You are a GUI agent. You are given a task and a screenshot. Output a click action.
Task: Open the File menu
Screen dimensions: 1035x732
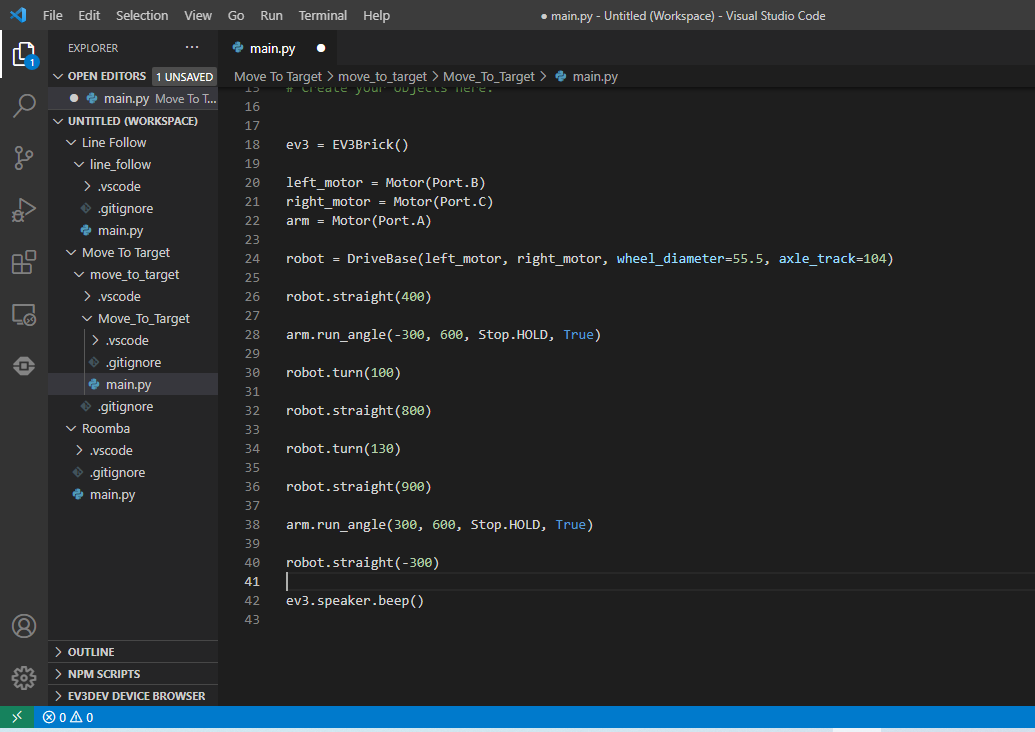pyautogui.click(x=52, y=15)
